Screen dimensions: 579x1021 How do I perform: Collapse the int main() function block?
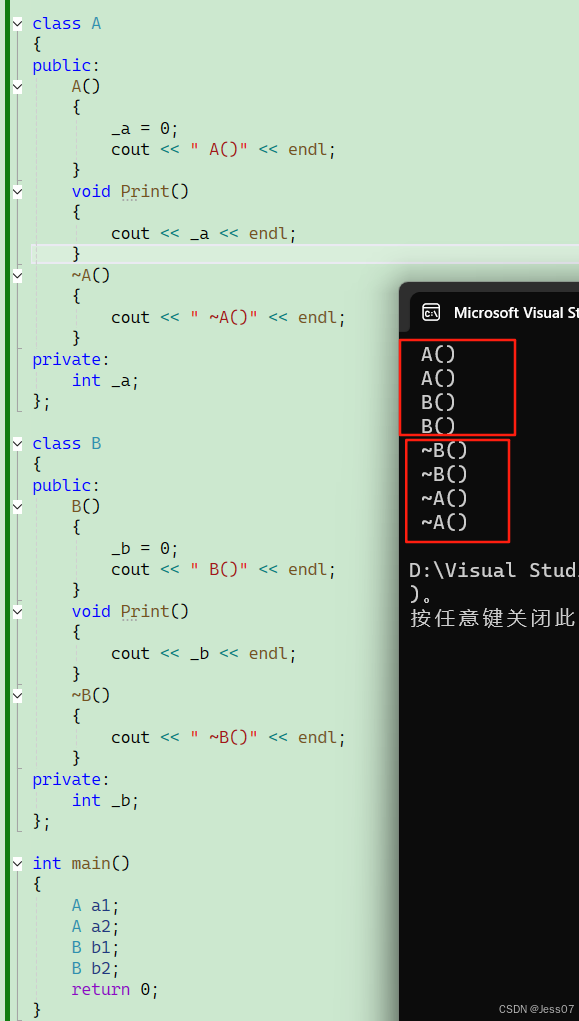point(17,864)
